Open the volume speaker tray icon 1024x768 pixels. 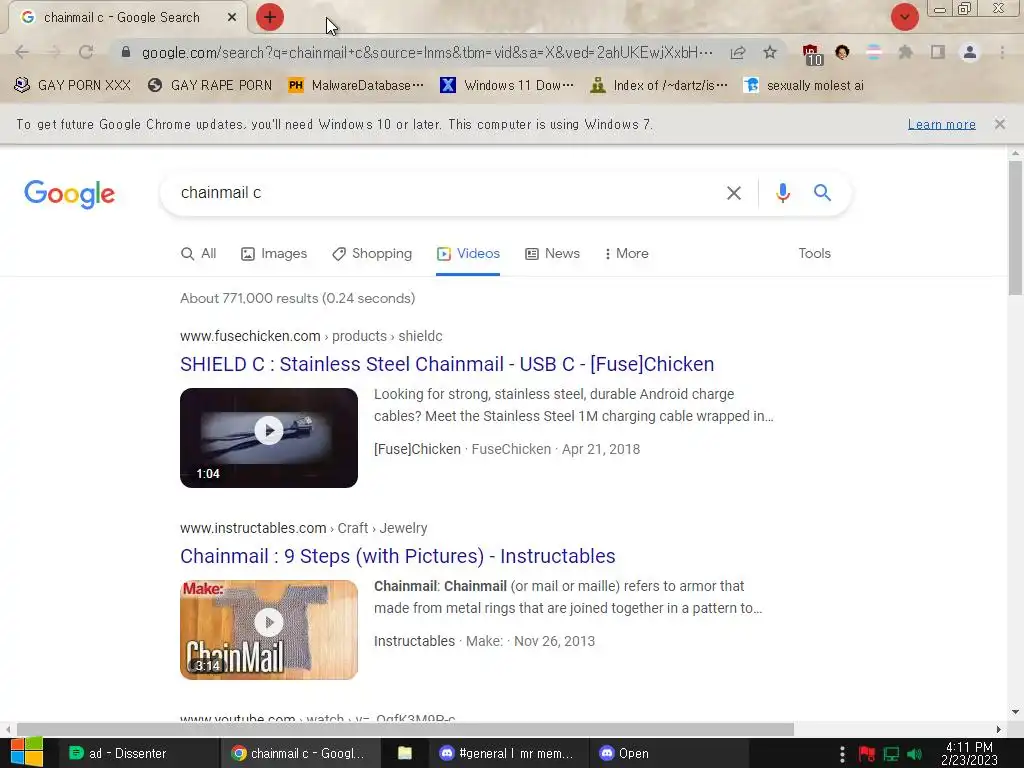pyautogui.click(x=914, y=754)
